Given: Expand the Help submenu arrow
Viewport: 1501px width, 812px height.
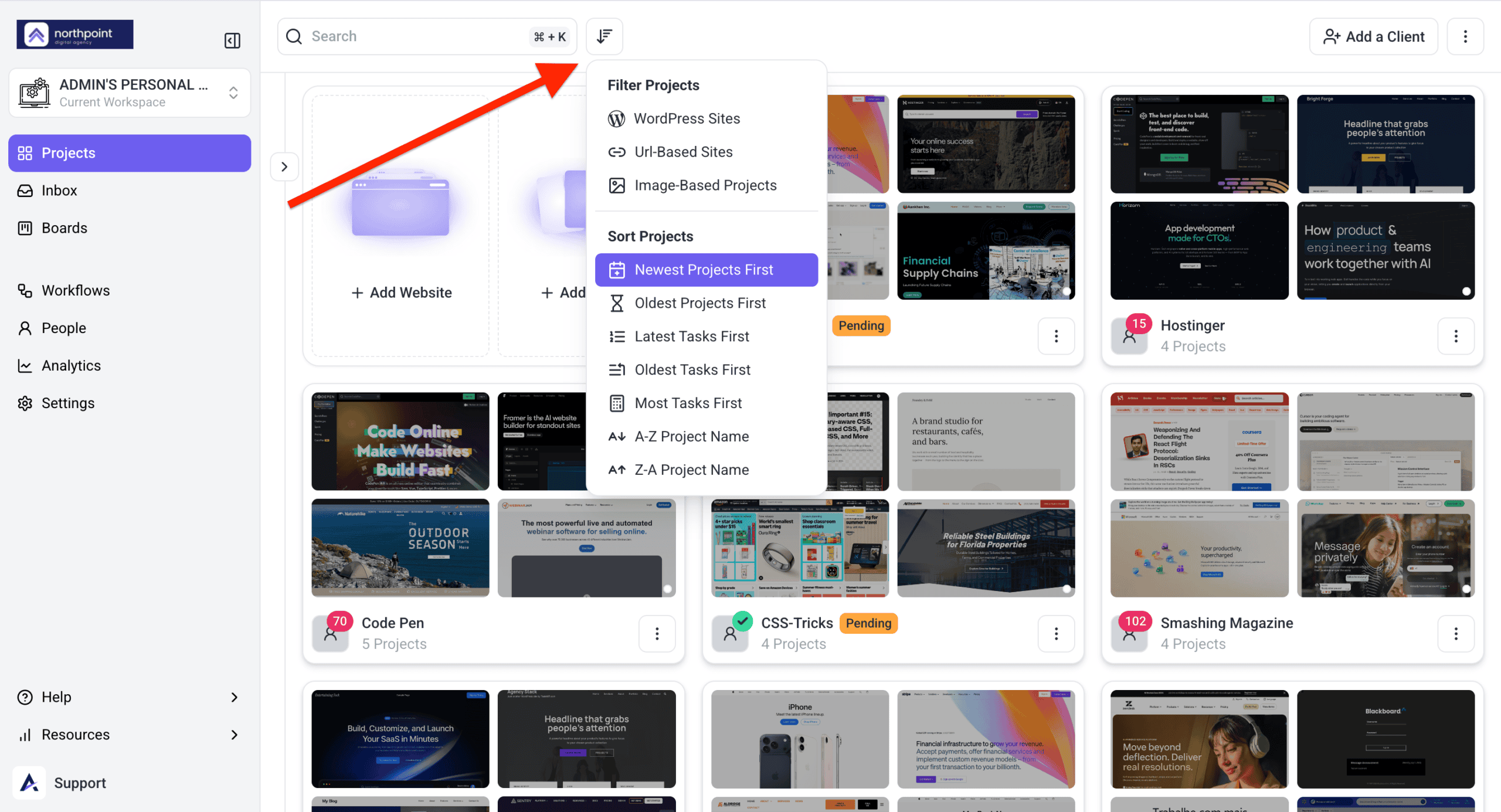Looking at the screenshot, I should pyautogui.click(x=234, y=697).
